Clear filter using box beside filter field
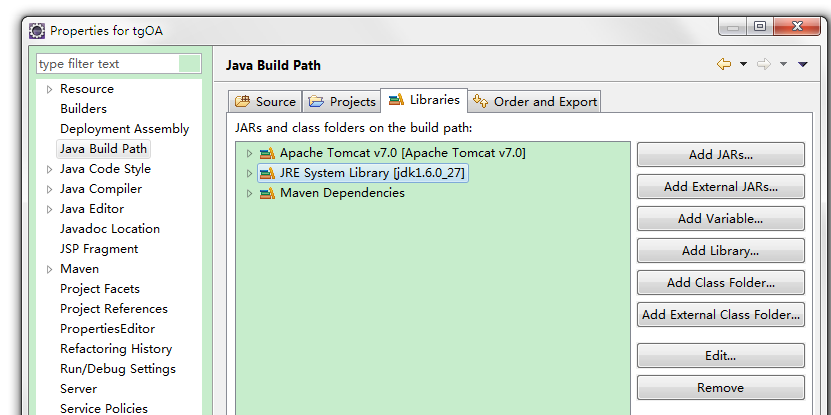The width and height of the screenshot is (831, 415). pyautogui.click(x=190, y=64)
